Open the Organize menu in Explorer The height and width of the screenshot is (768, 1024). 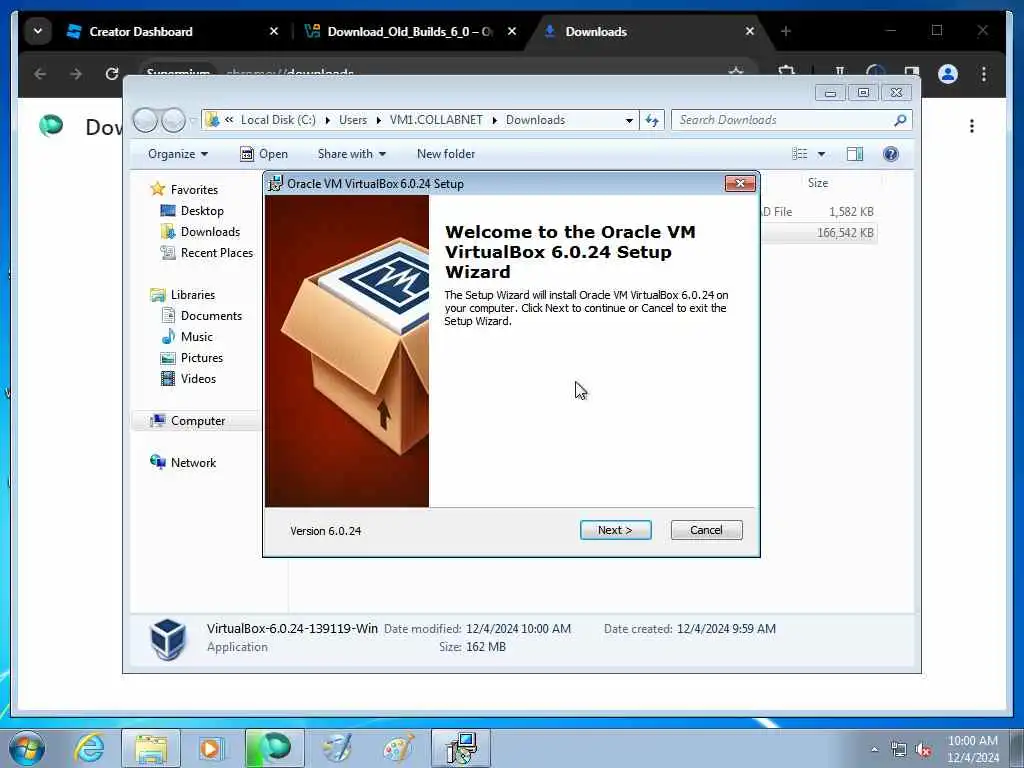pyautogui.click(x=178, y=154)
